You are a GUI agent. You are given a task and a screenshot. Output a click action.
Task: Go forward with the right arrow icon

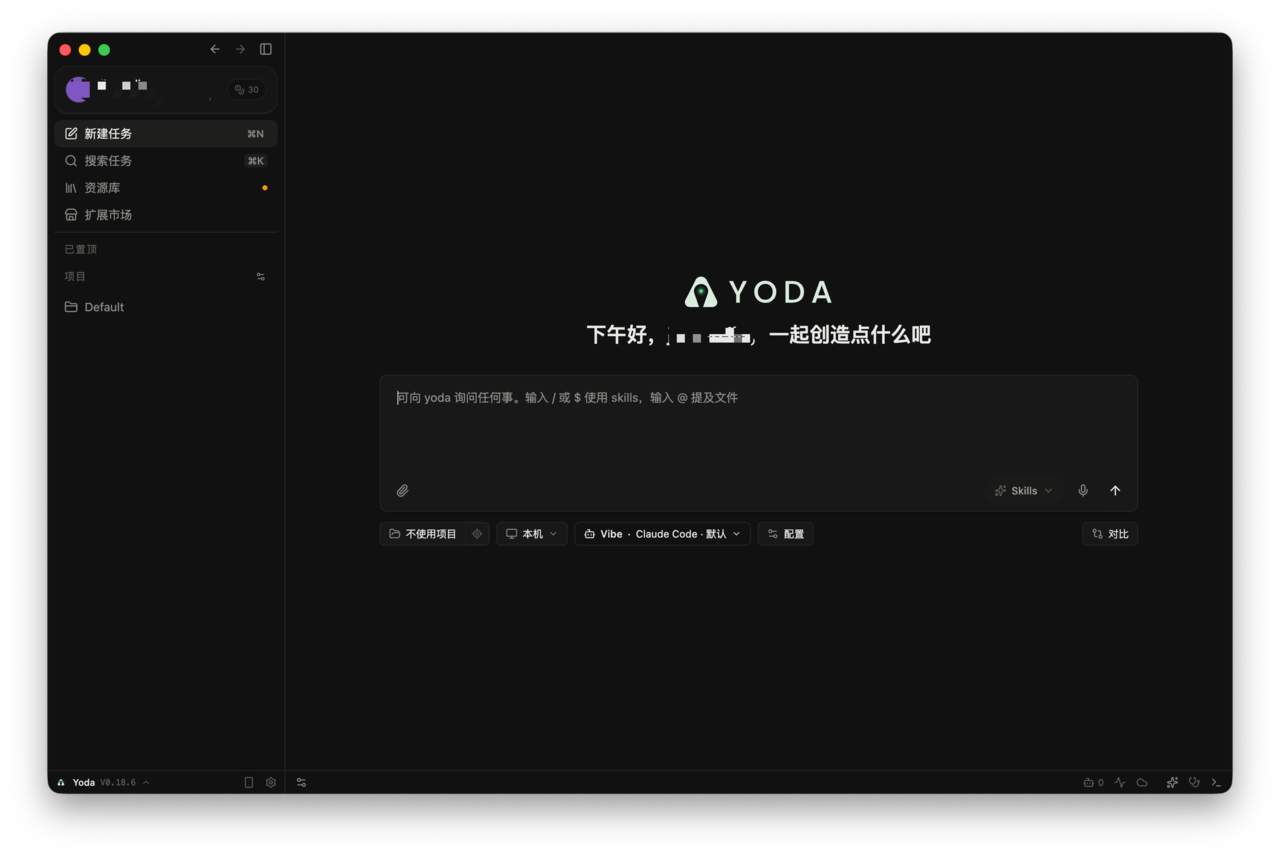pyautogui.click(x=240, y=49)
